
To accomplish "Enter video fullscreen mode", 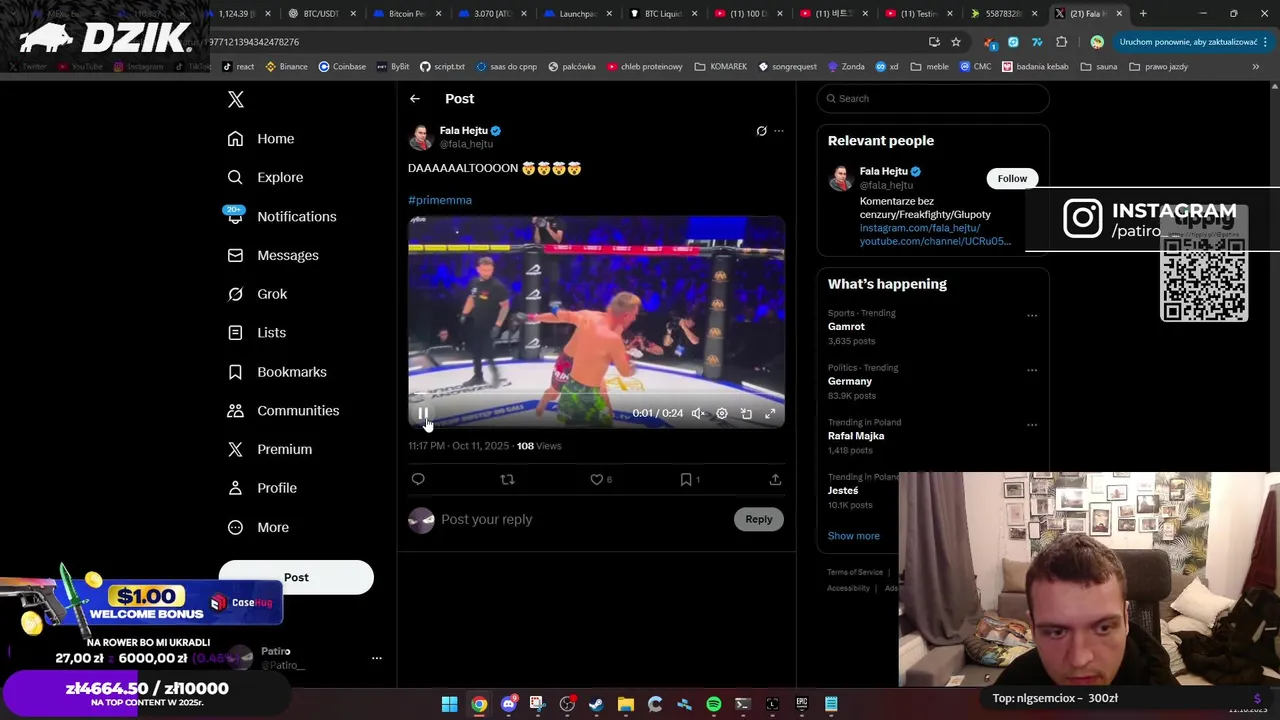I will 770,413.
